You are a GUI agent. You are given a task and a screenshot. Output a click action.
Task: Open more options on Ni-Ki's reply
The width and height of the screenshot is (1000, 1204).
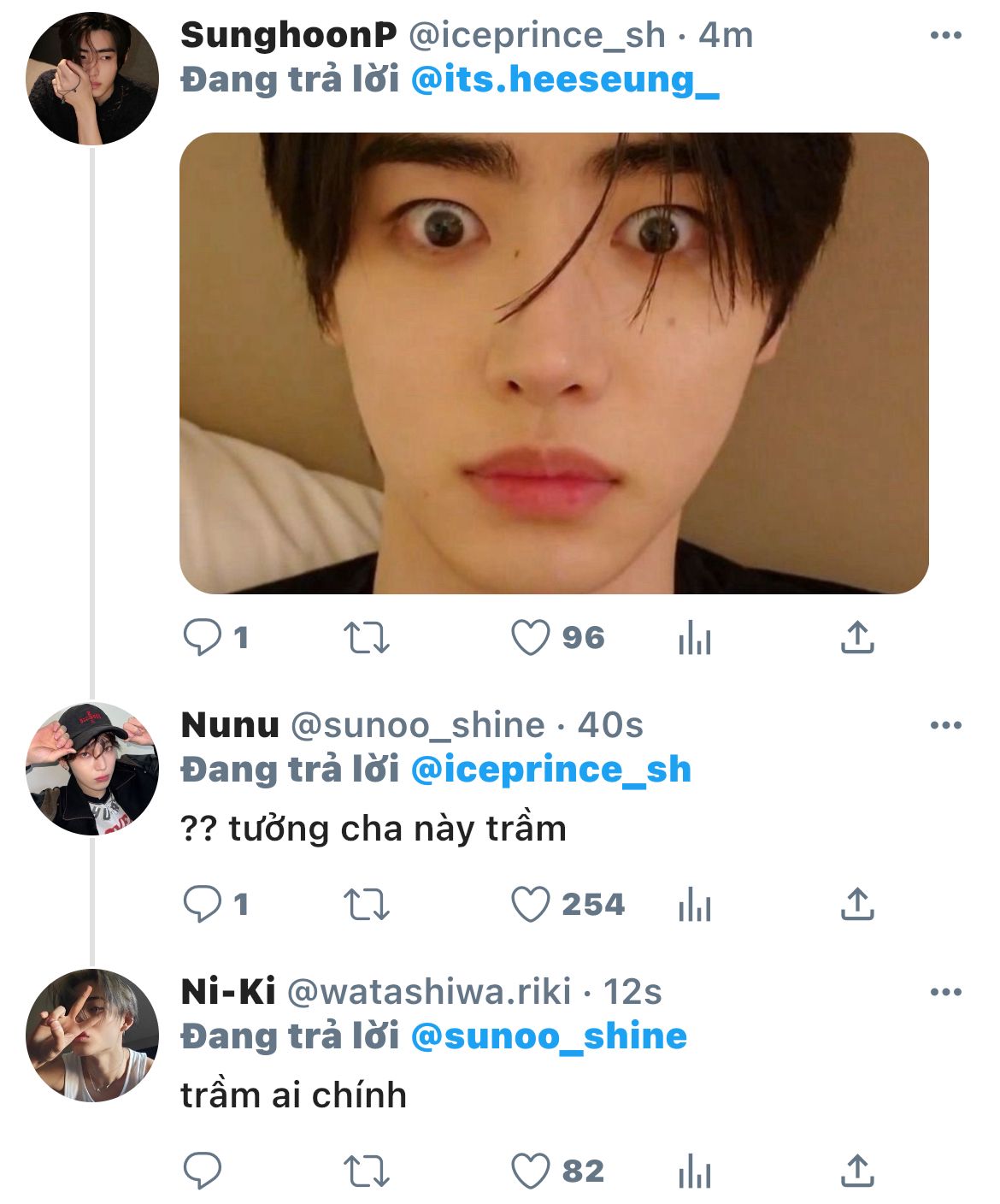coord(945,993)
